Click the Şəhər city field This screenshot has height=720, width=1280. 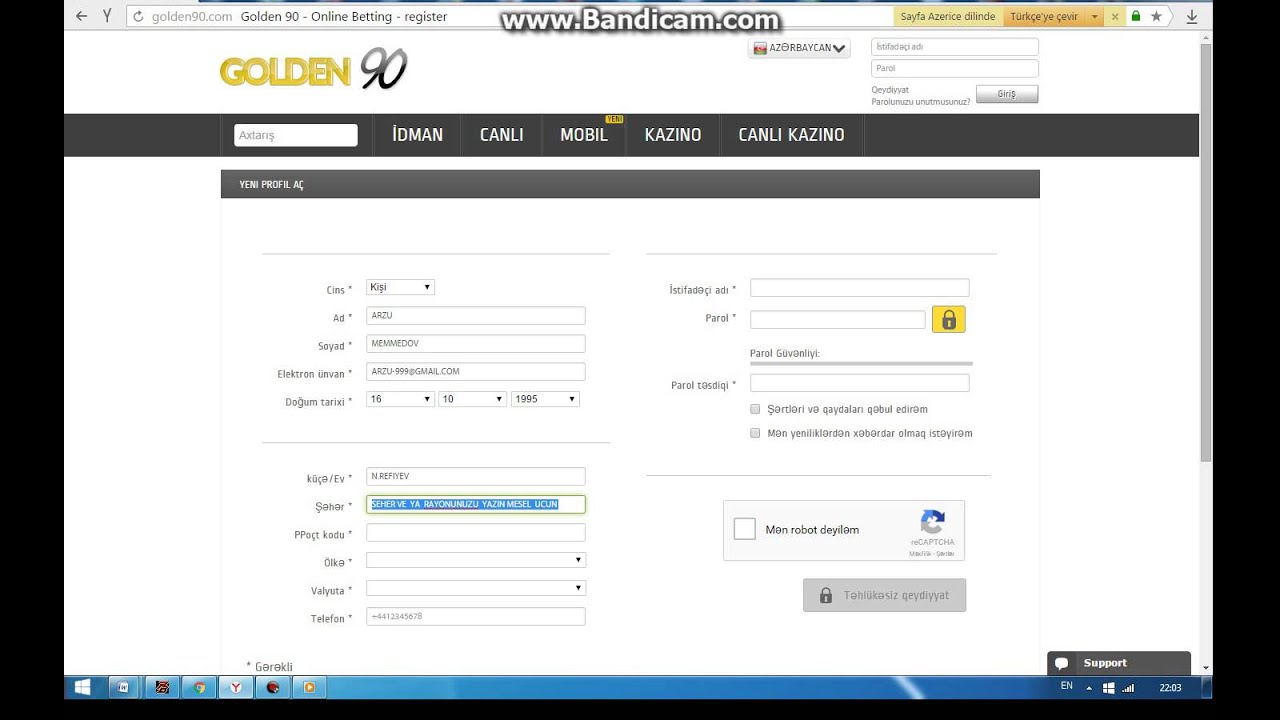click(x=476, y=504)
